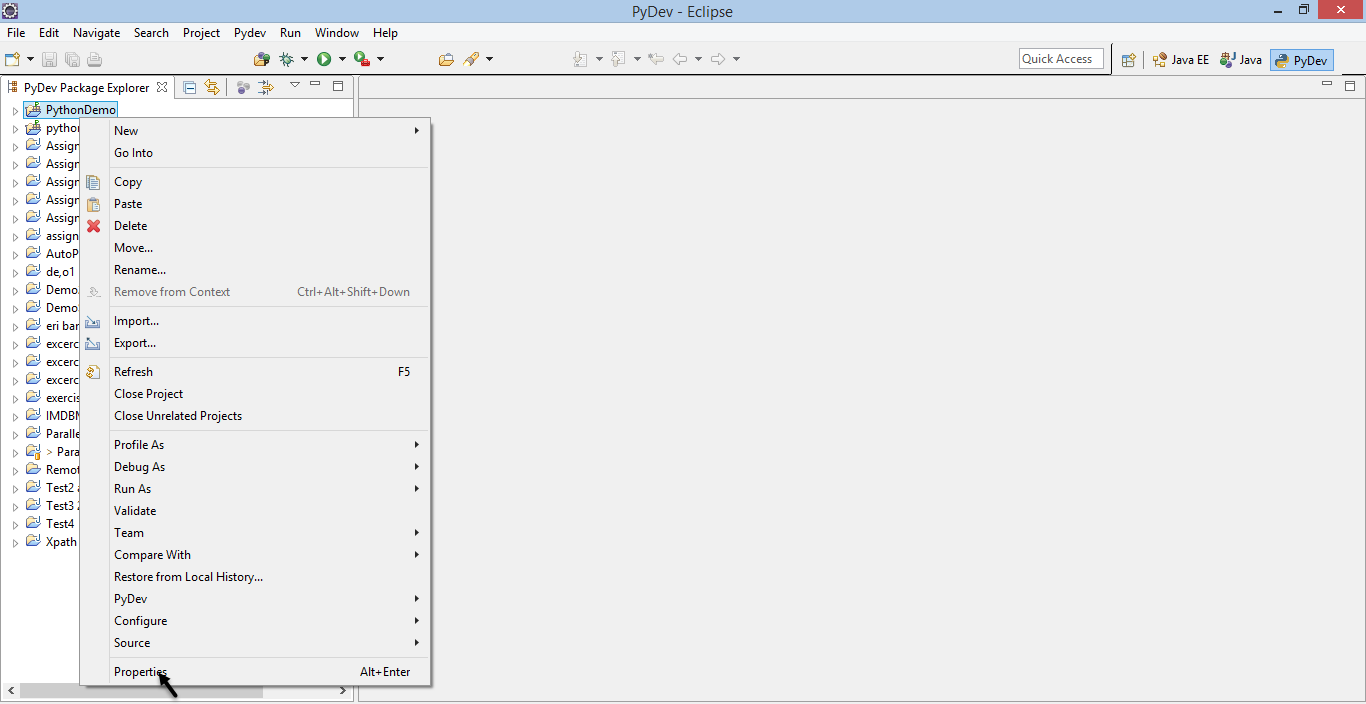The image size is (1366, 704).
Task: Click the green Run button icon
Action: click(324, 60)
